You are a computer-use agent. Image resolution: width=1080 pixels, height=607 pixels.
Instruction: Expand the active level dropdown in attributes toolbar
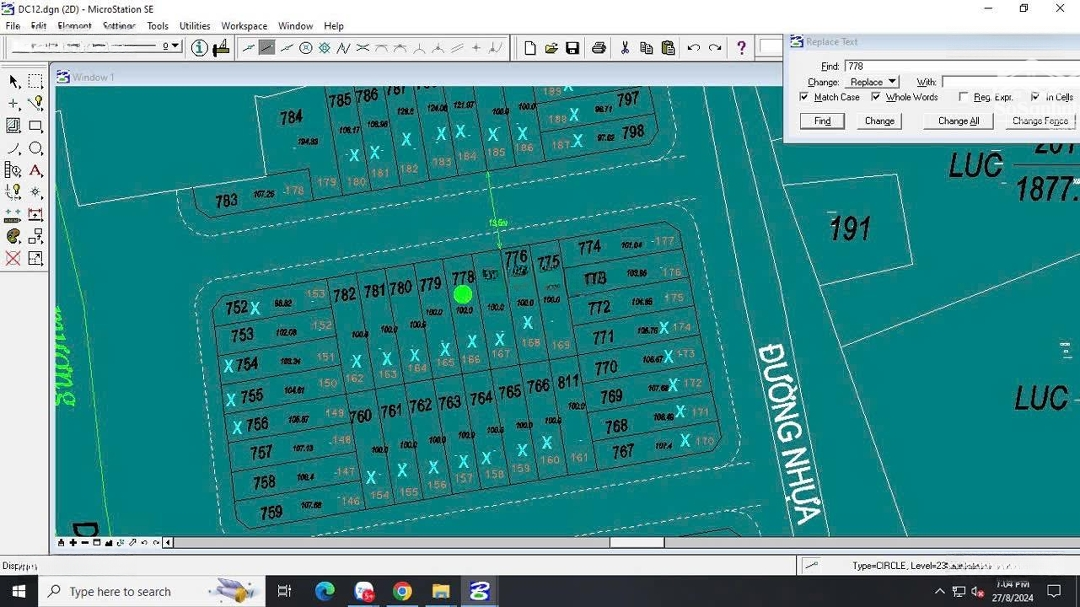coord(176,46)
